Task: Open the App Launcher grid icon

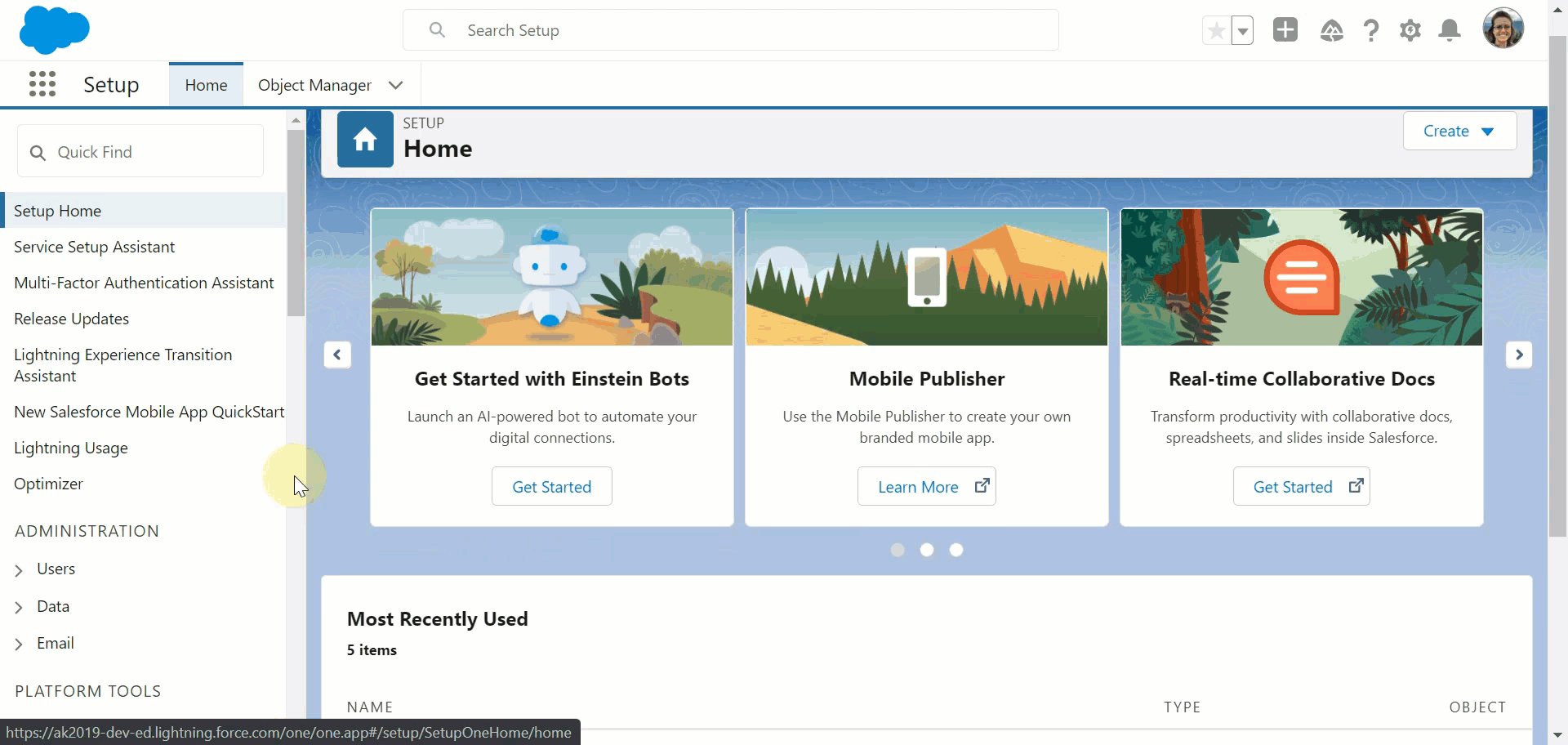Action: click(x=42, y=84)
